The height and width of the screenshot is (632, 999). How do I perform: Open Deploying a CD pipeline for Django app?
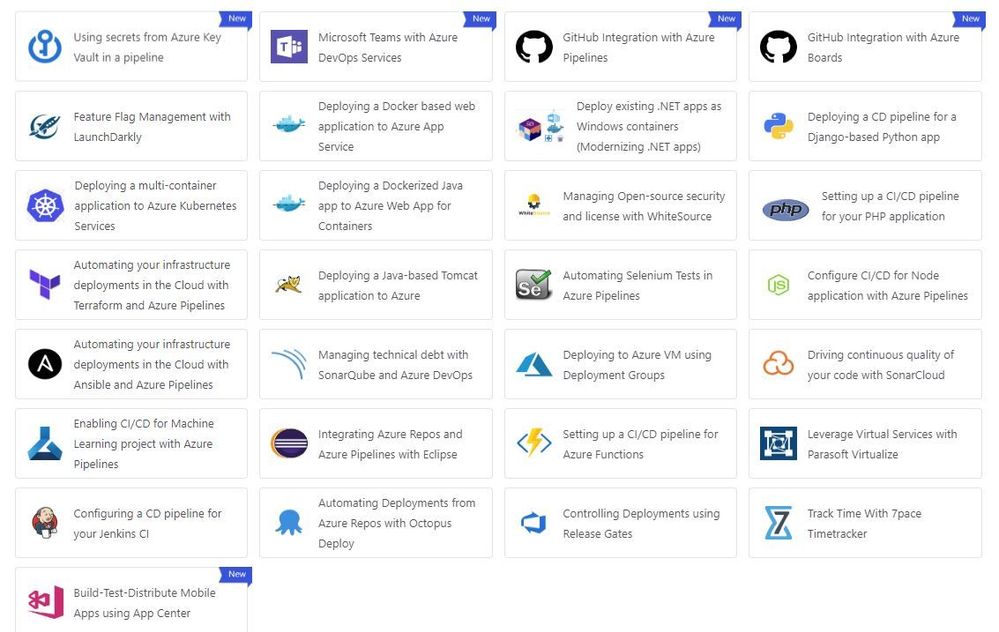pos(865,126)
